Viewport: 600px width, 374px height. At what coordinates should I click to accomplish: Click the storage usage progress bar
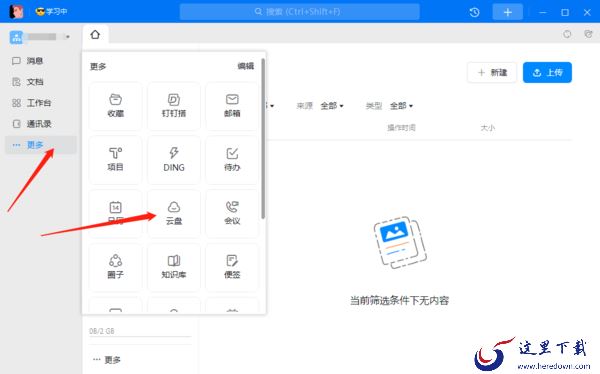click(x=140, y=337)
